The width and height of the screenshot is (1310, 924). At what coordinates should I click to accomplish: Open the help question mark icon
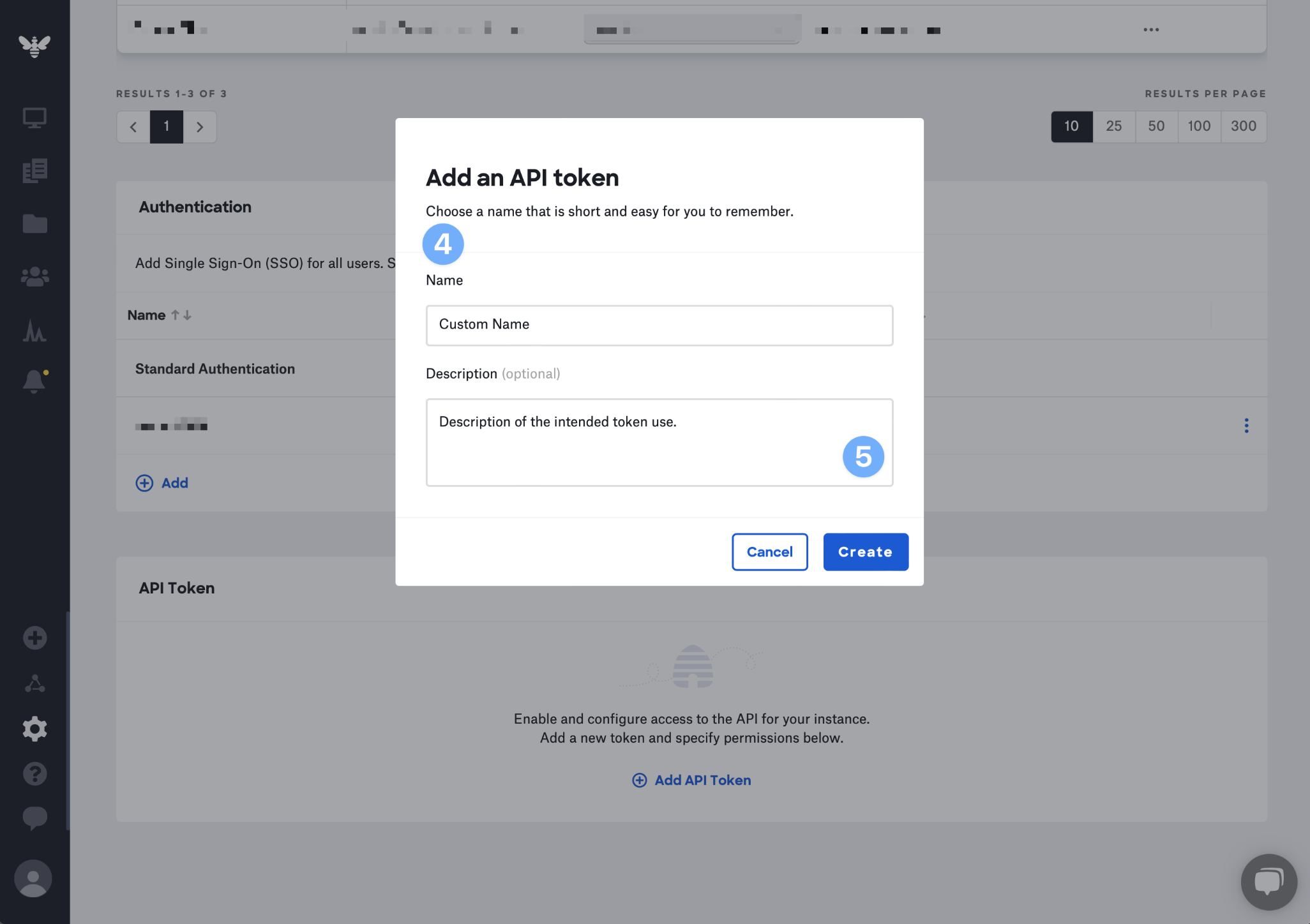(34, 774)
